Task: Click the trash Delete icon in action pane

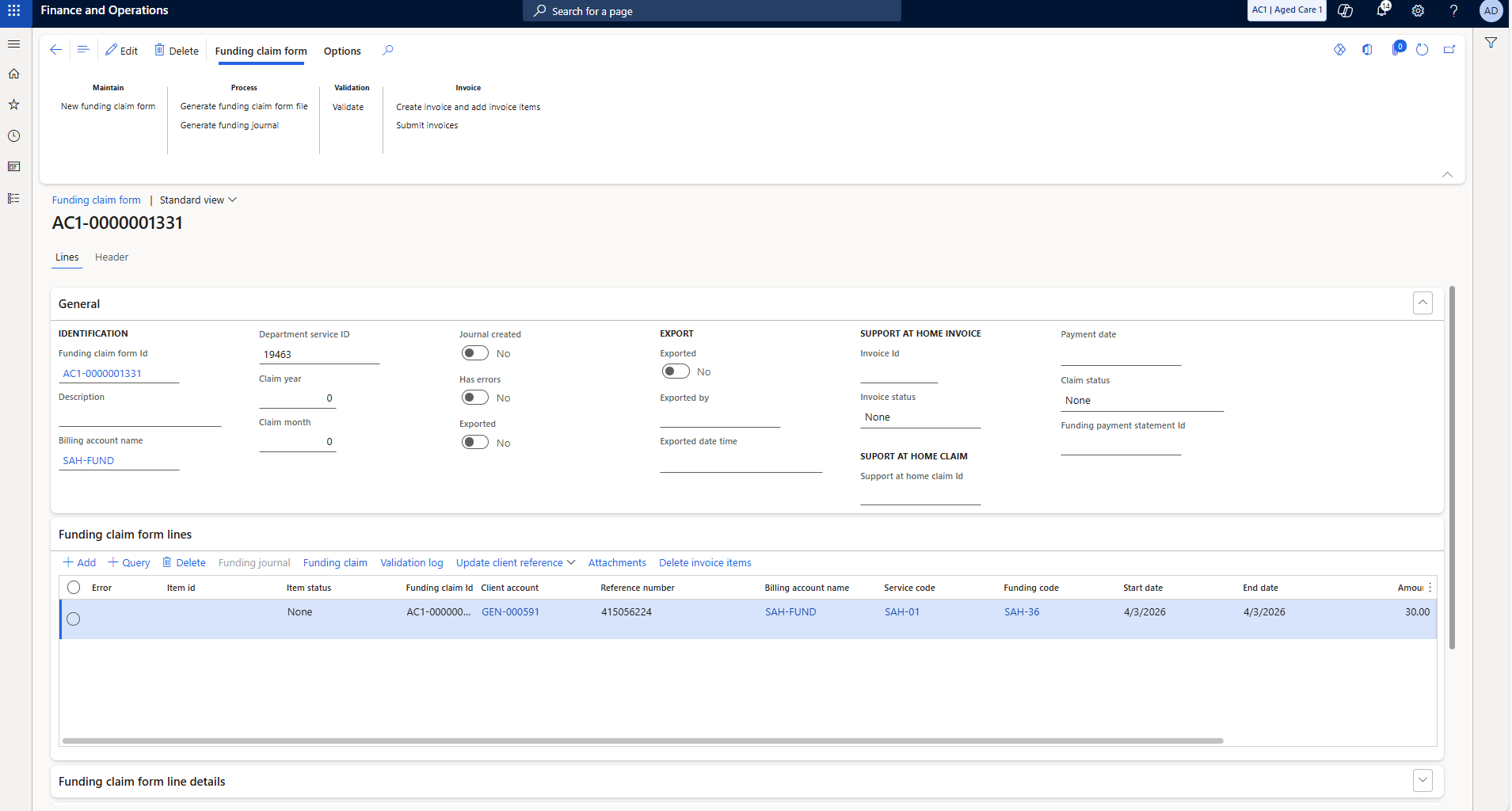Action: (159, 50)
